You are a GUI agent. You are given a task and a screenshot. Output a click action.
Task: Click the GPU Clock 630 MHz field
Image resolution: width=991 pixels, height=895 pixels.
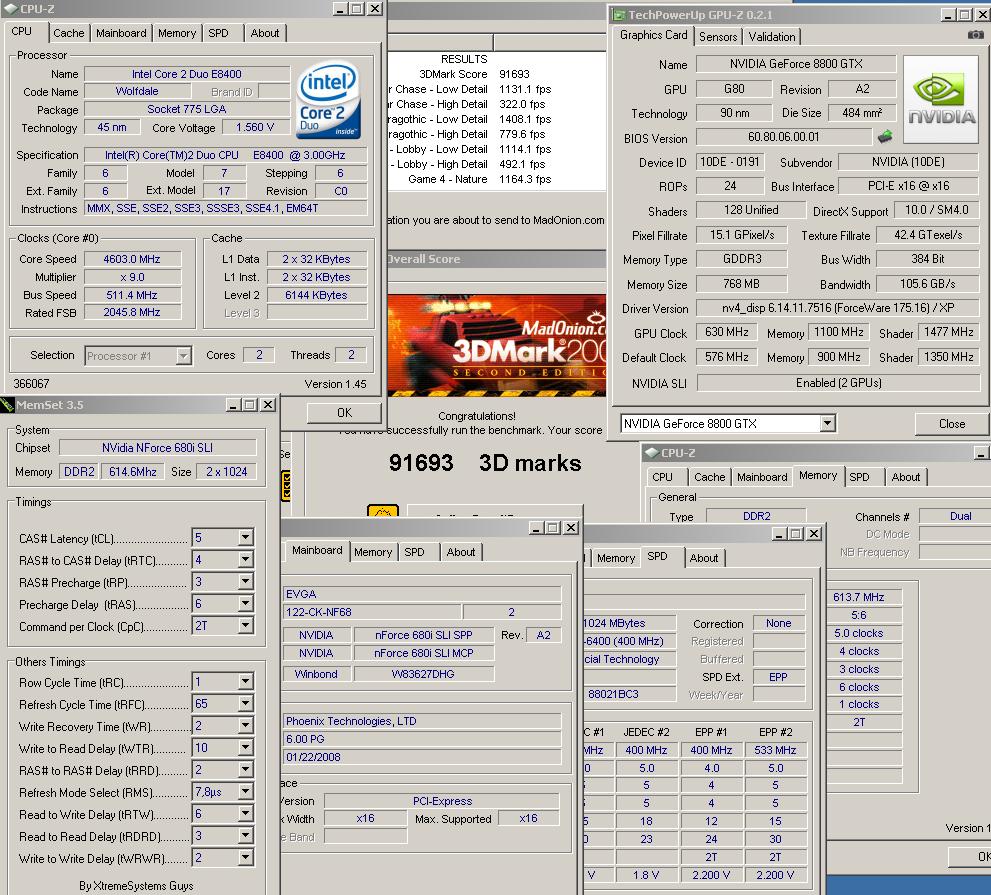coord(726,332)
